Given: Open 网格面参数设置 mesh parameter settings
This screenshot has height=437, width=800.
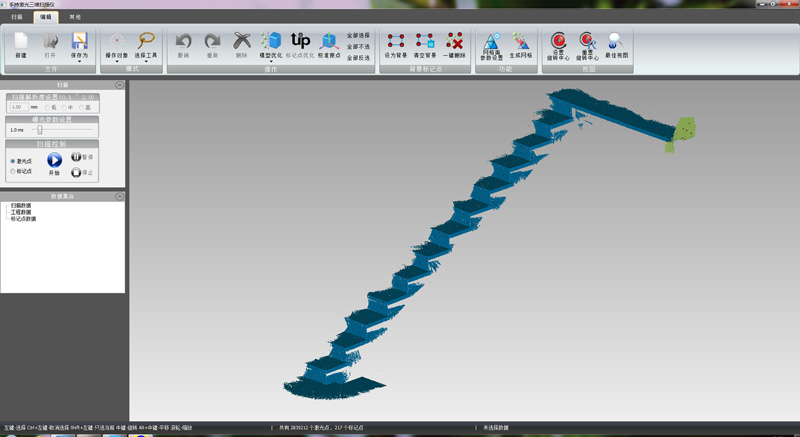Looking at the screenshot, I should click(492, 44).
